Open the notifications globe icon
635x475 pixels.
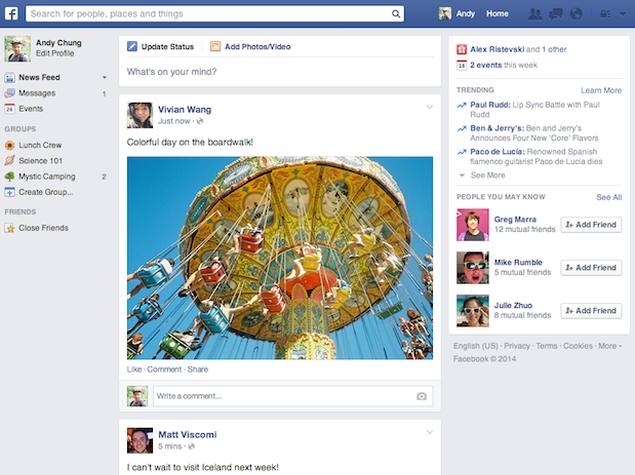click(x=576, y=14)
